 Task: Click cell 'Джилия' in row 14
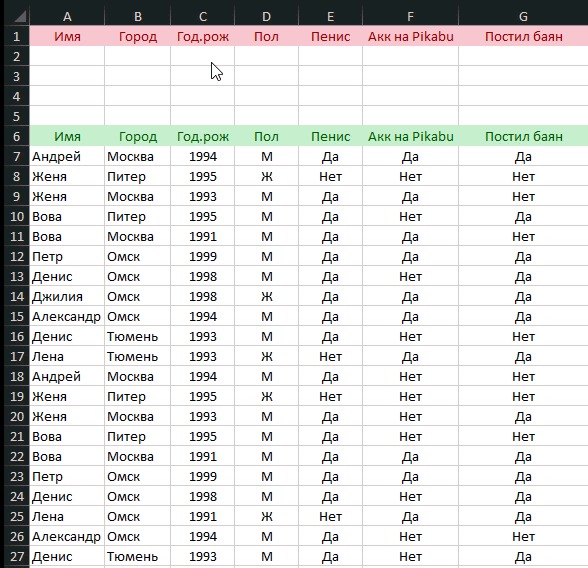pyautogui.click(x=67, y=296)
